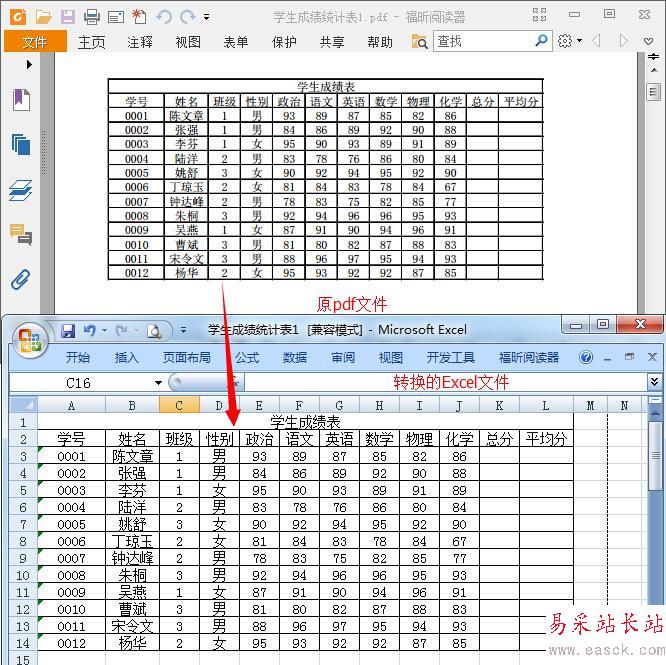666x665 pixels.
Task: Open the bookmarks panel in Foxit sidebar
Action: click(x=21, y=100)
